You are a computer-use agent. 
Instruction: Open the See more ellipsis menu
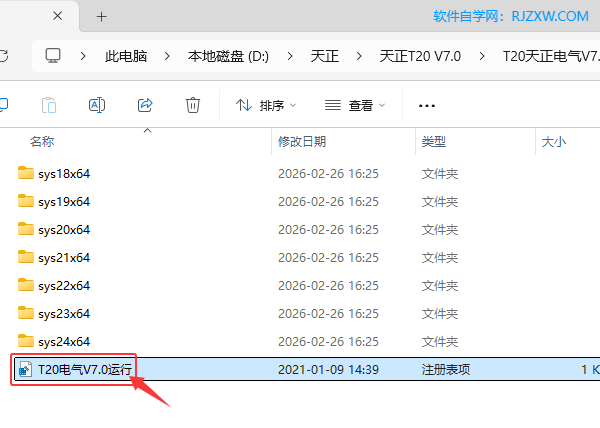pos(427,106)
